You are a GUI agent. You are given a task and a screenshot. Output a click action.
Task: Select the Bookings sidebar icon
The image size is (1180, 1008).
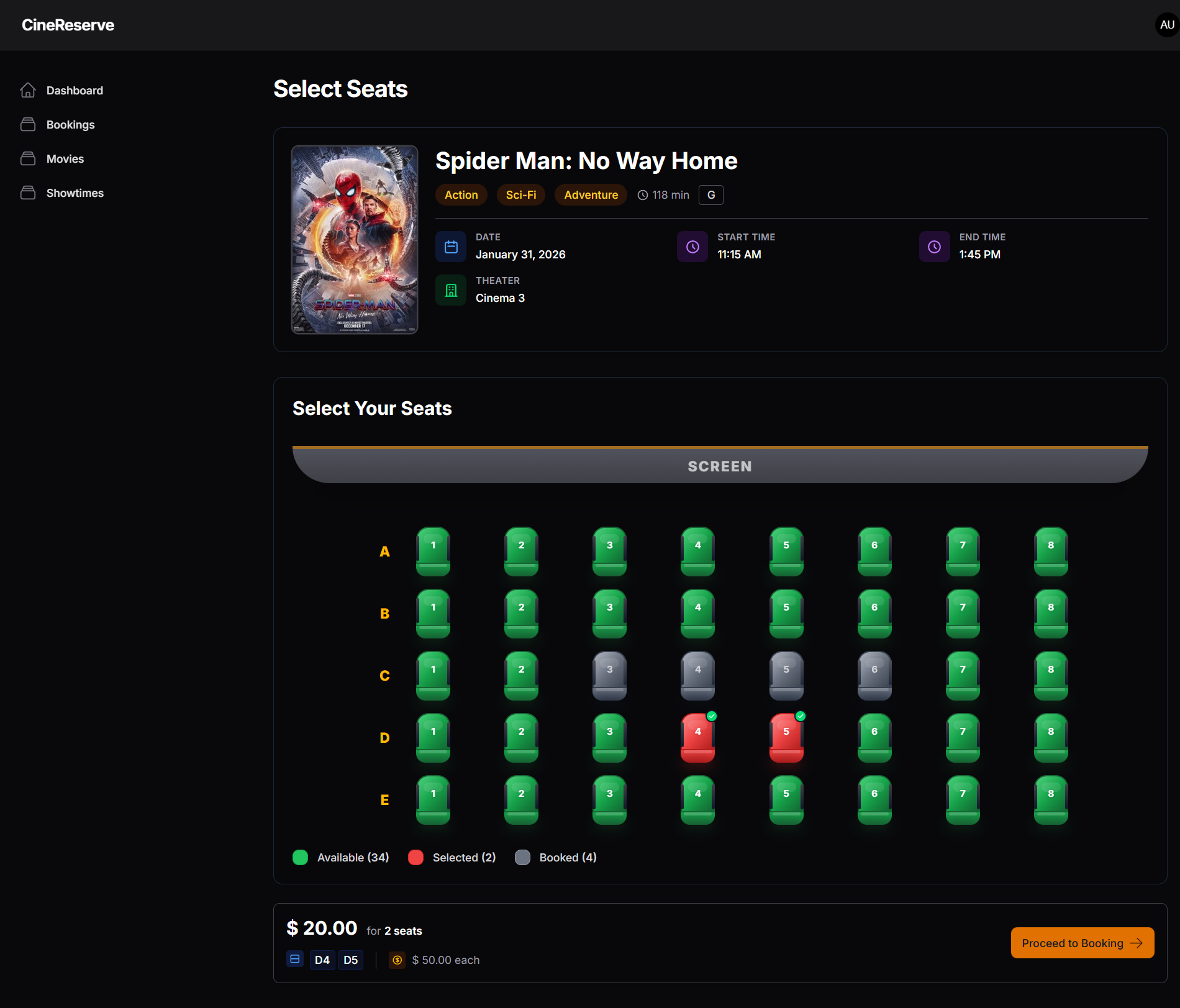coord(28,124)
